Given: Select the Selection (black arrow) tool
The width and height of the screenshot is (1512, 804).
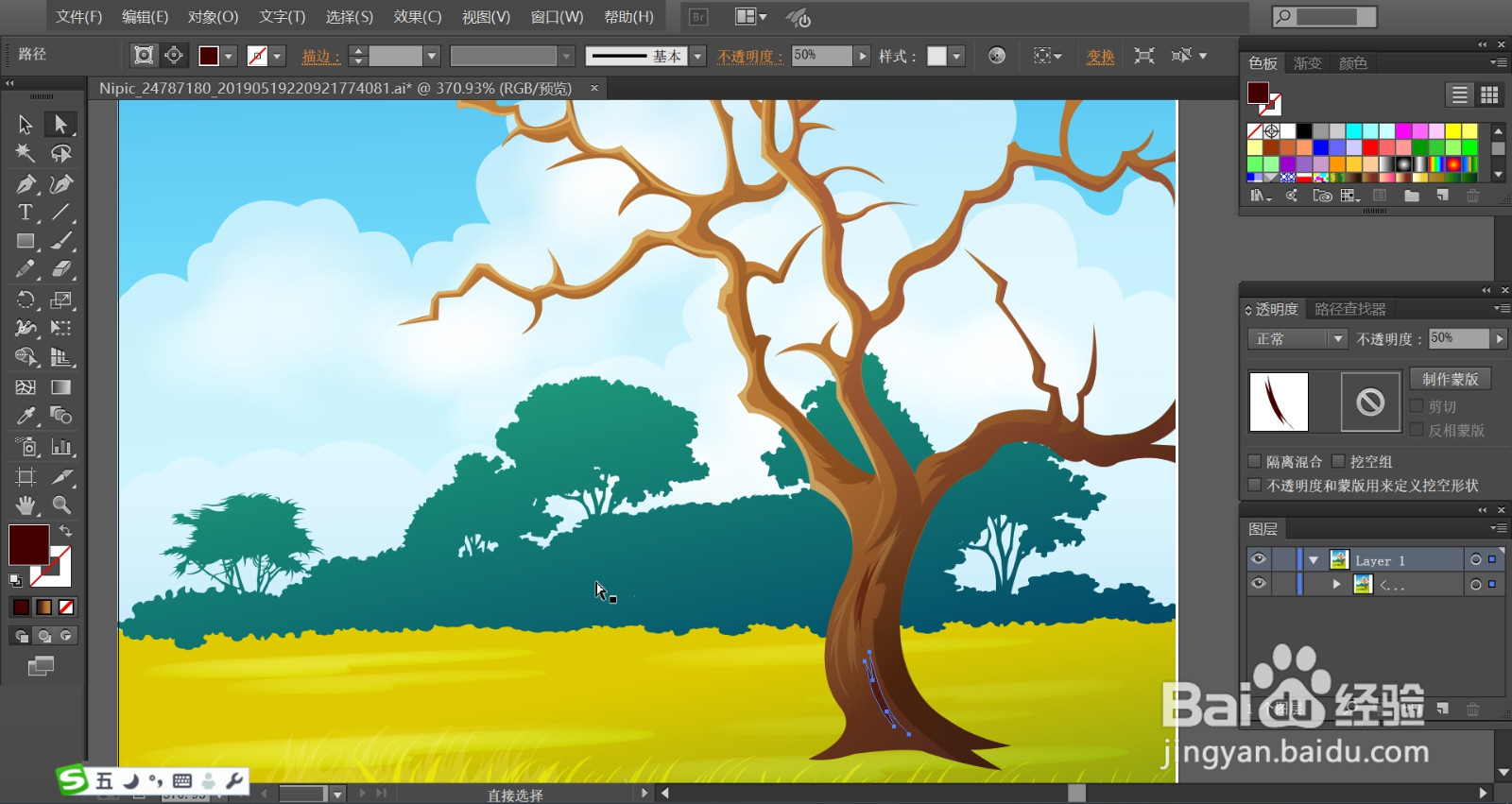Looking at the screenshot, I should click(x=26, y=124).
